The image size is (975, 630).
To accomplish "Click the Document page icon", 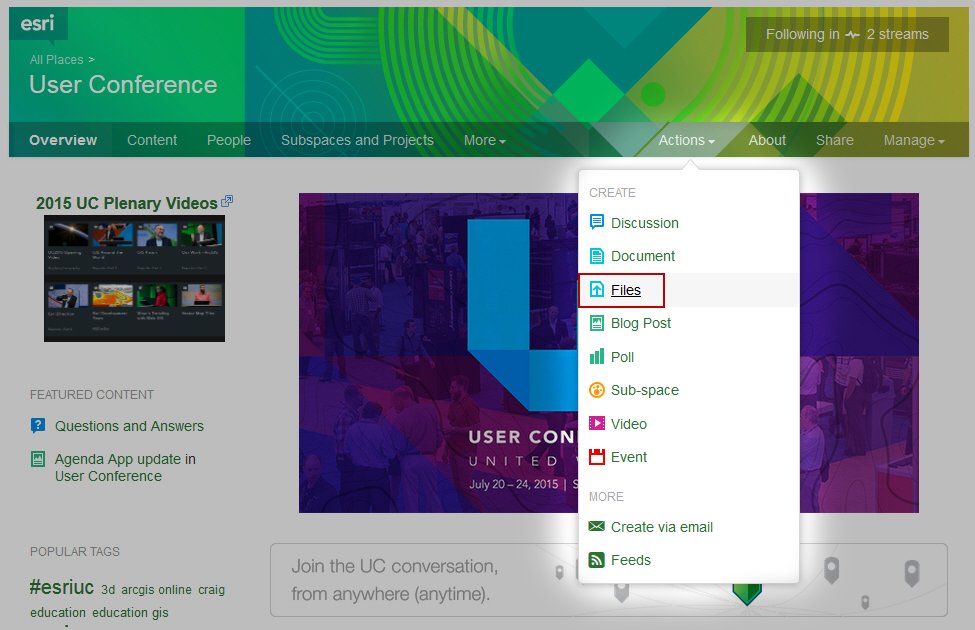I will tap(596, 256).
